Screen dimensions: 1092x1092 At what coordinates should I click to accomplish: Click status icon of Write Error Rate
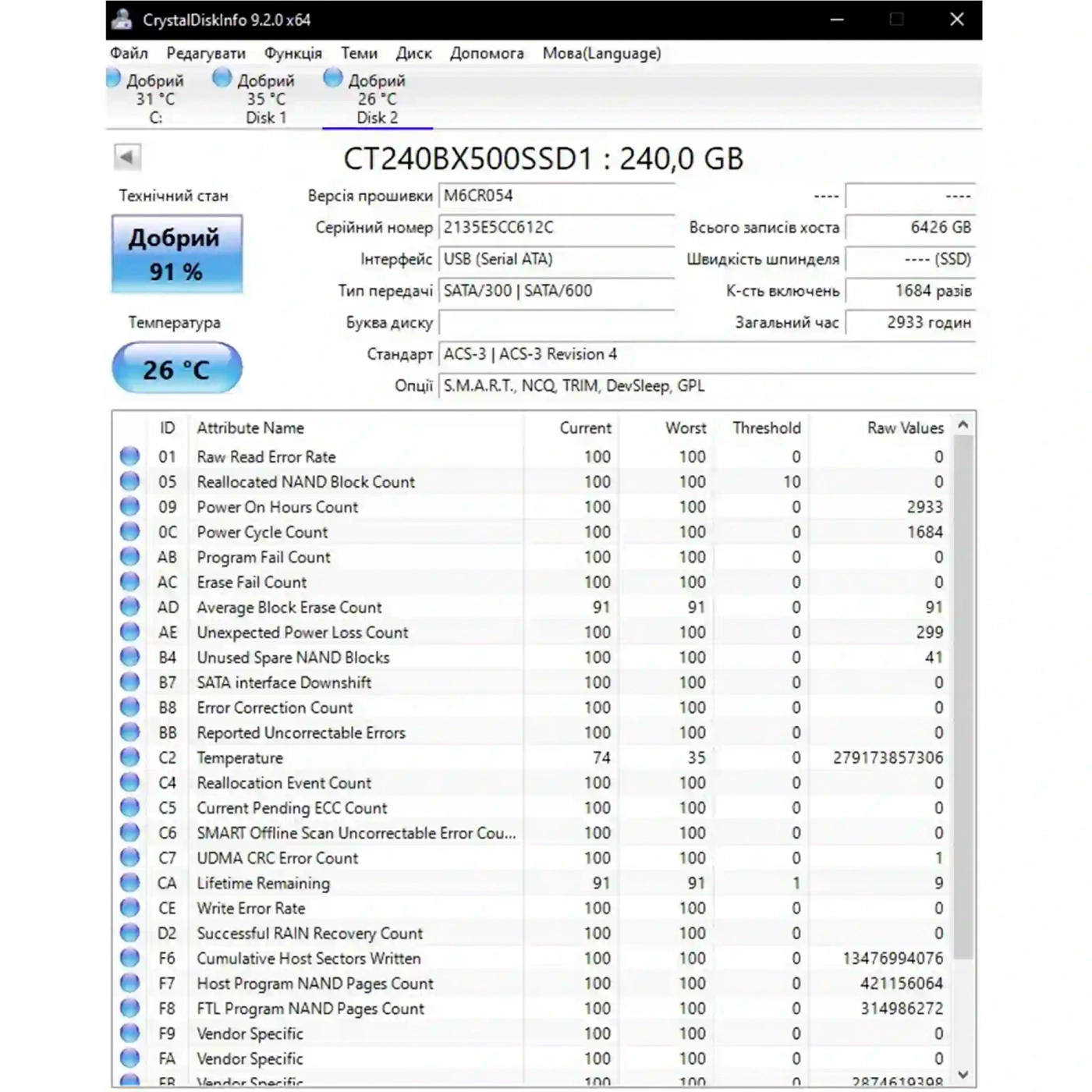[129, 908]
